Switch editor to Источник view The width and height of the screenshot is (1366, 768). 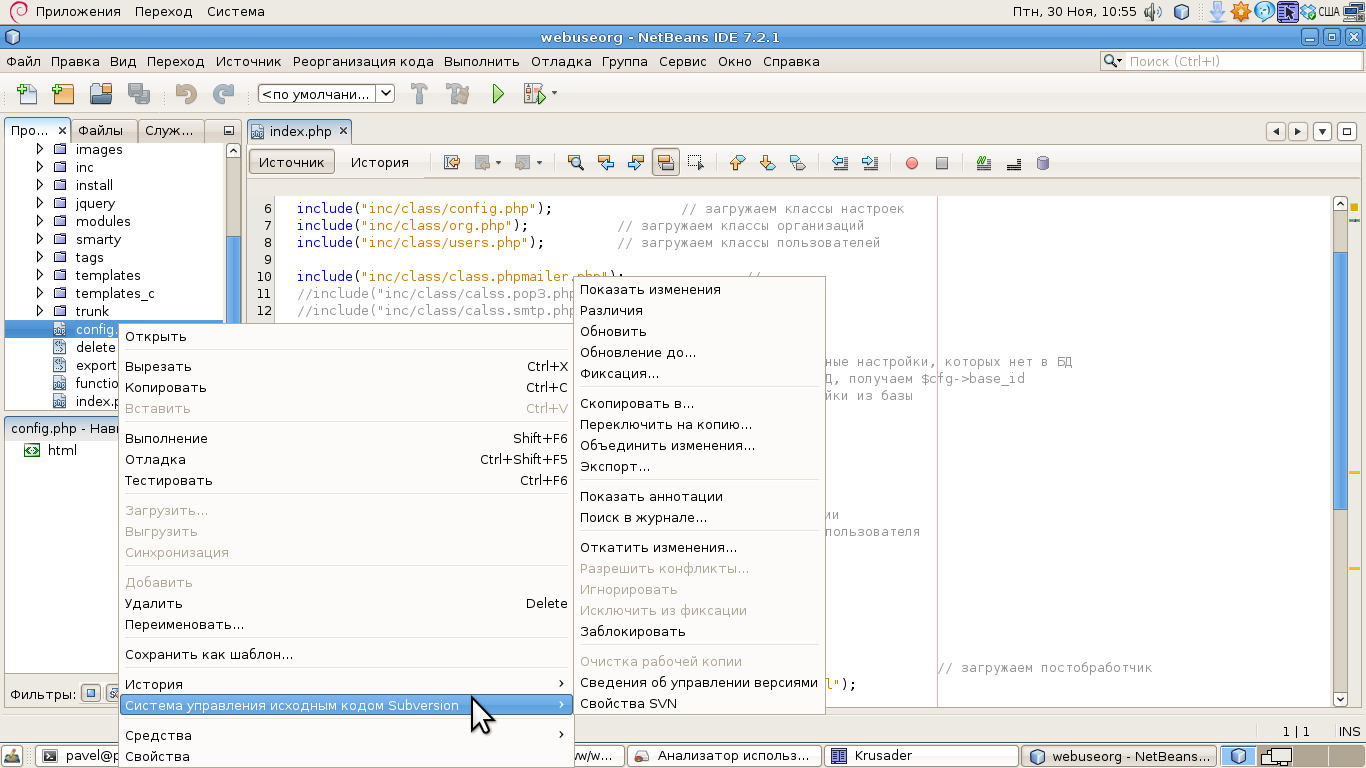pos(292,163)
